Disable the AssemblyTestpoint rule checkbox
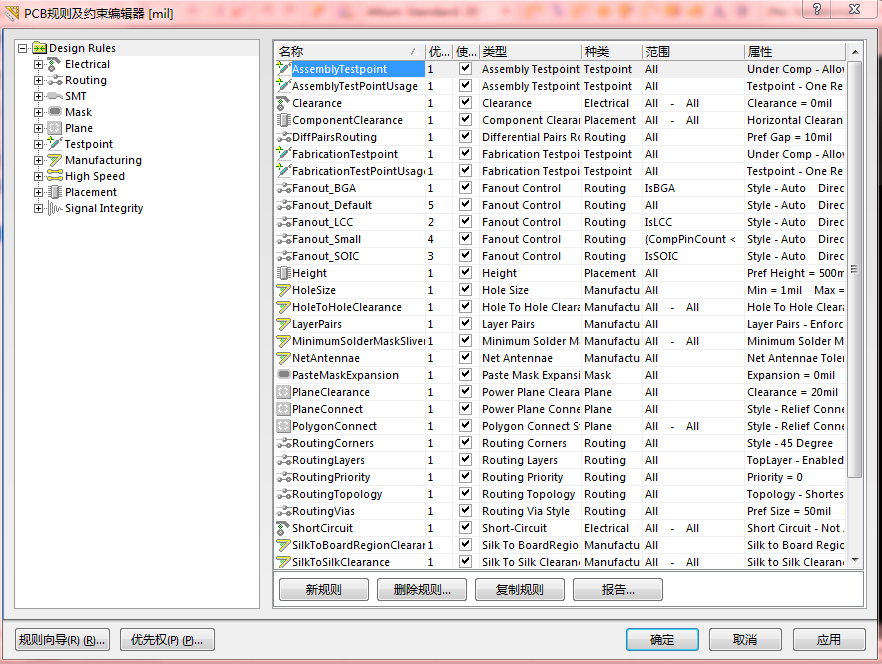The width and height of the screenshot is (882, 664). point(465,69)
